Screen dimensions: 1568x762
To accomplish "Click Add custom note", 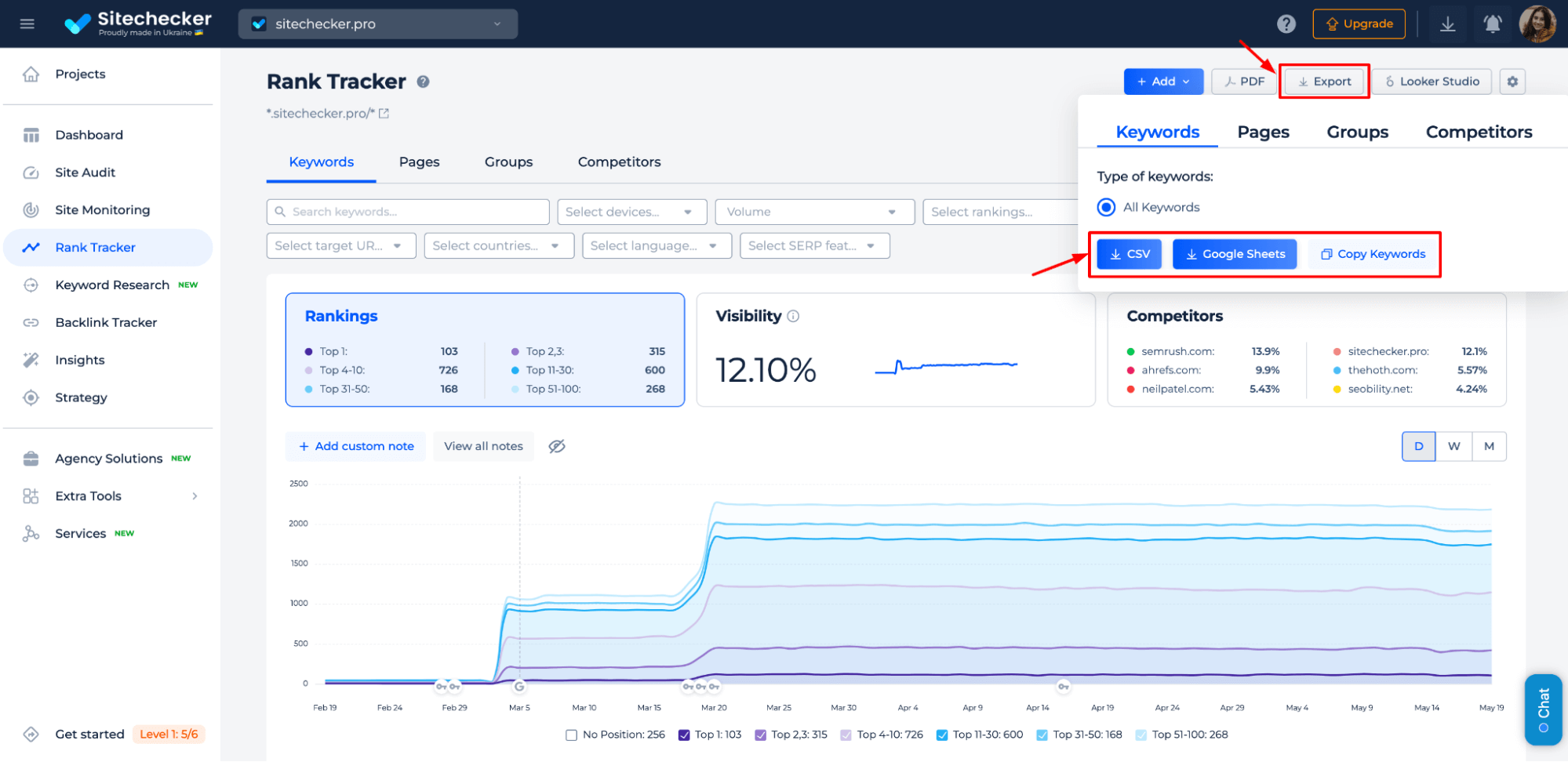I will 355,446.
